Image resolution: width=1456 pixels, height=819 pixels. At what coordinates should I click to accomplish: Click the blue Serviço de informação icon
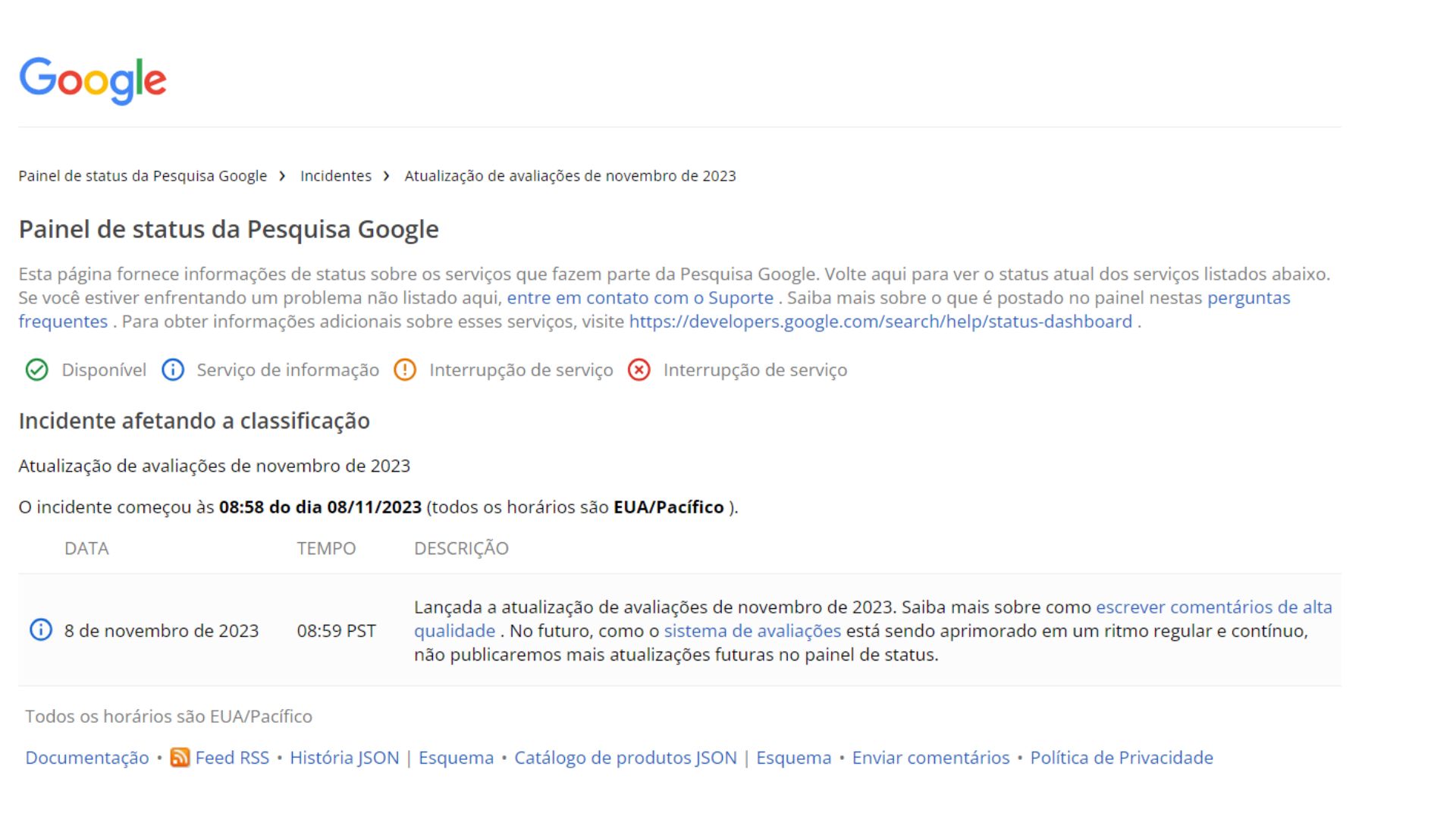tap(173, 370)
